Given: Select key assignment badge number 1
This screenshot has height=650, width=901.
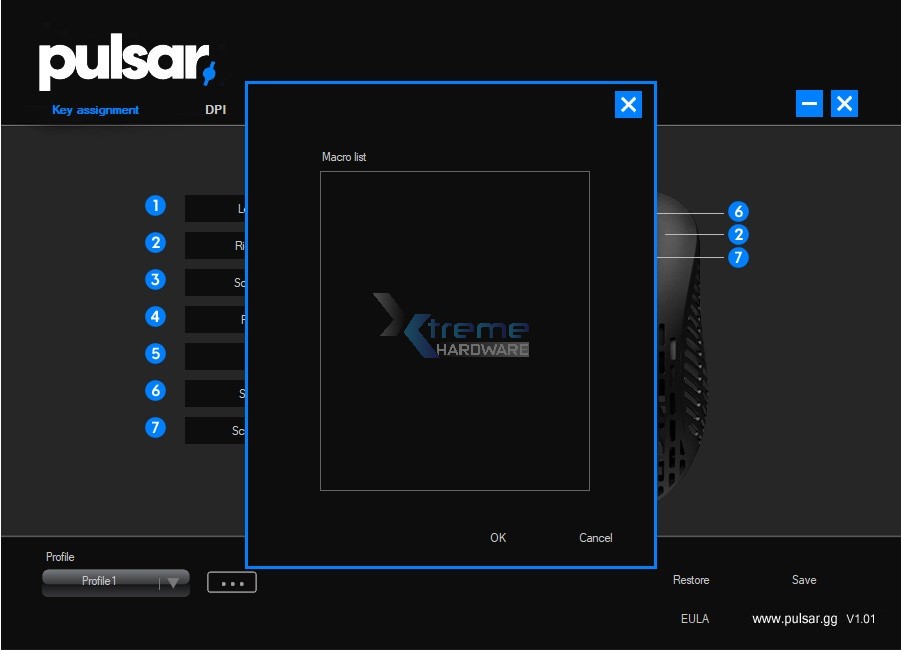Looking at the screenshot, I should [155, 205].
